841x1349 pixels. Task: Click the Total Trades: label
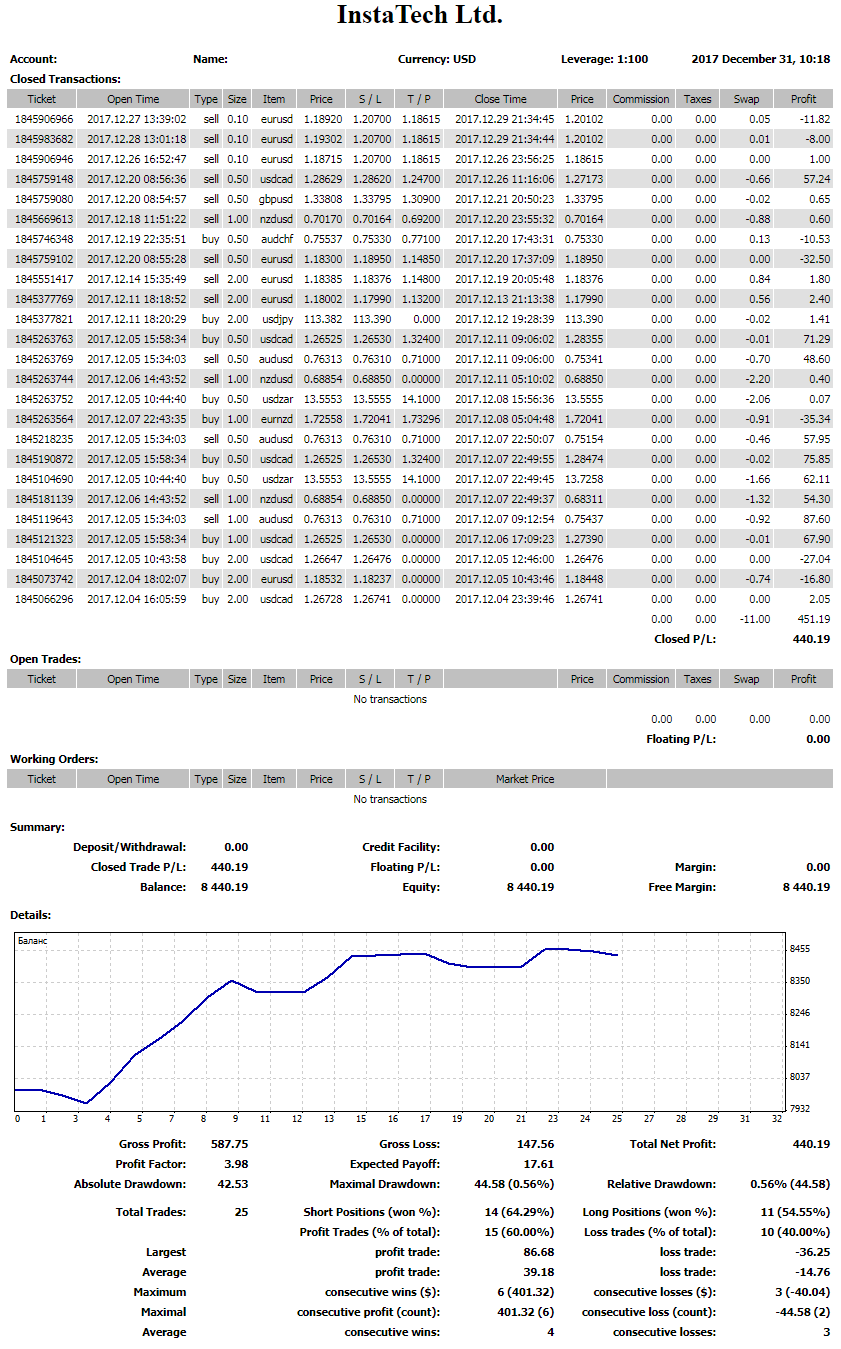151,1212
